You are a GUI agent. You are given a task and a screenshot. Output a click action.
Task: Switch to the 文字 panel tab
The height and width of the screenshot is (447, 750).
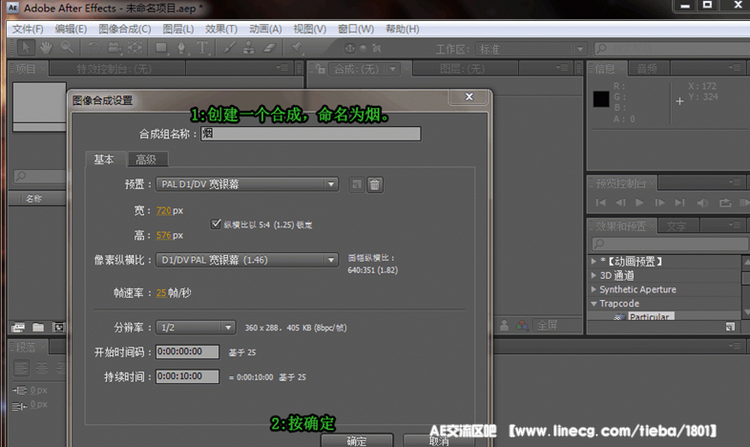coord(677,226)
